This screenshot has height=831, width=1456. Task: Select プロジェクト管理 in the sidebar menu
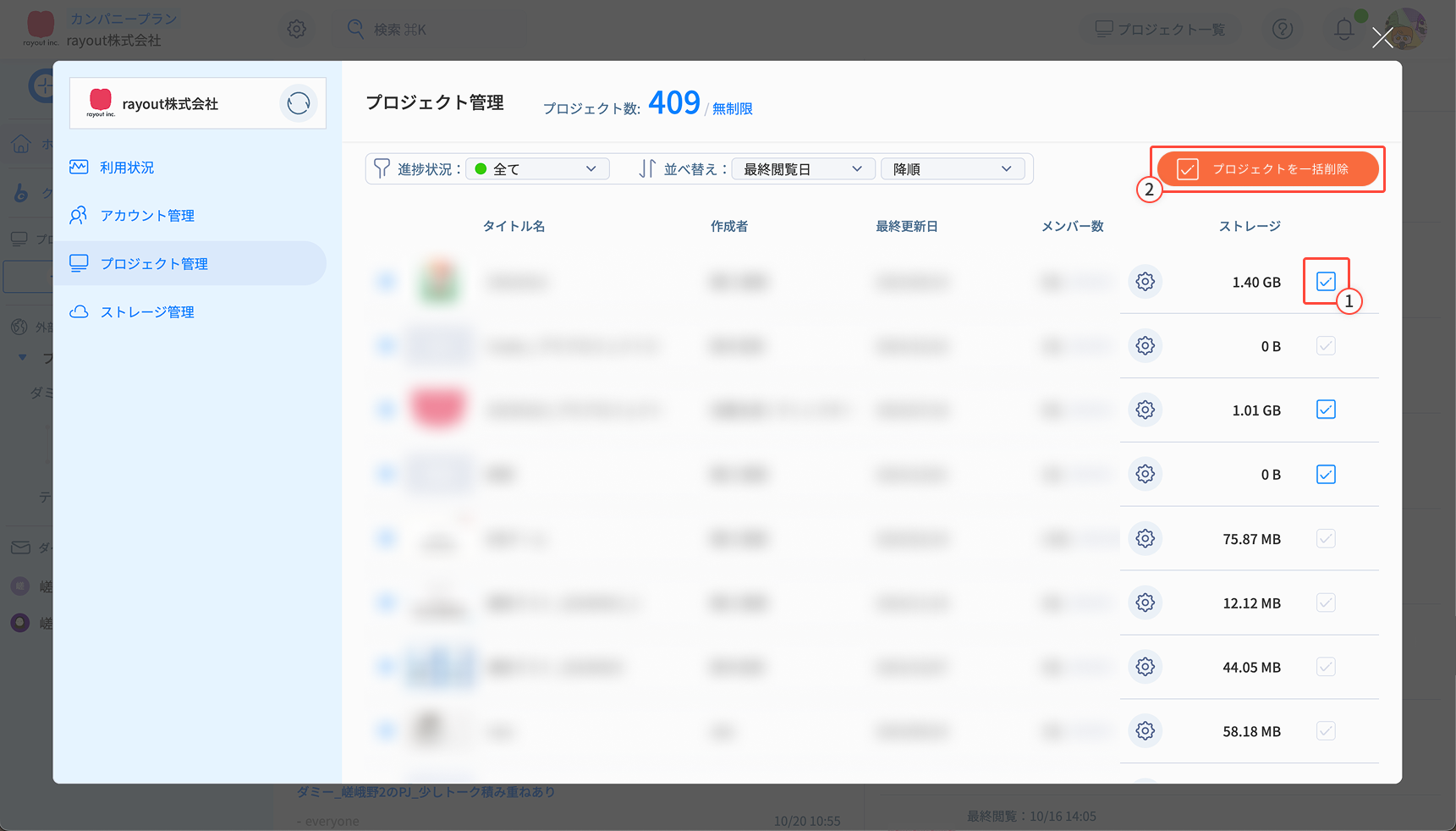point(190,263)
